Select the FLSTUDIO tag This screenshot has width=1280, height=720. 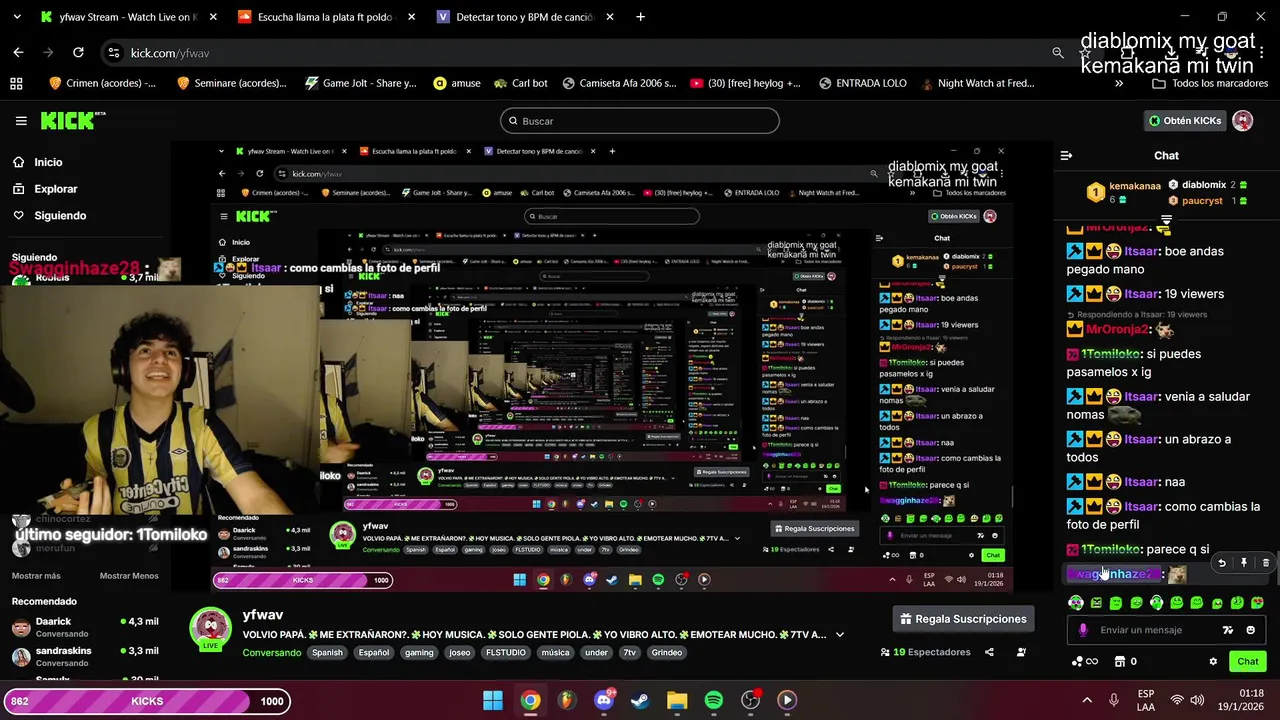506,653
